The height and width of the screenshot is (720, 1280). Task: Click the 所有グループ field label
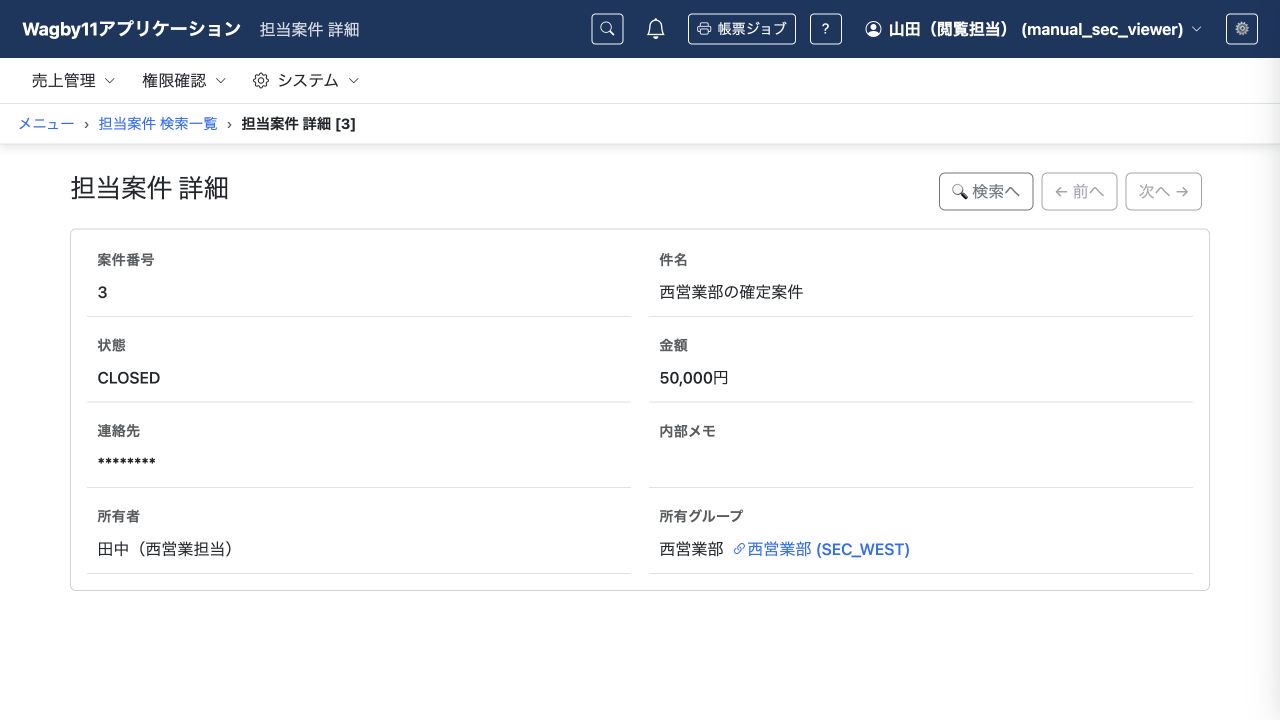click(x=702, y=516)
